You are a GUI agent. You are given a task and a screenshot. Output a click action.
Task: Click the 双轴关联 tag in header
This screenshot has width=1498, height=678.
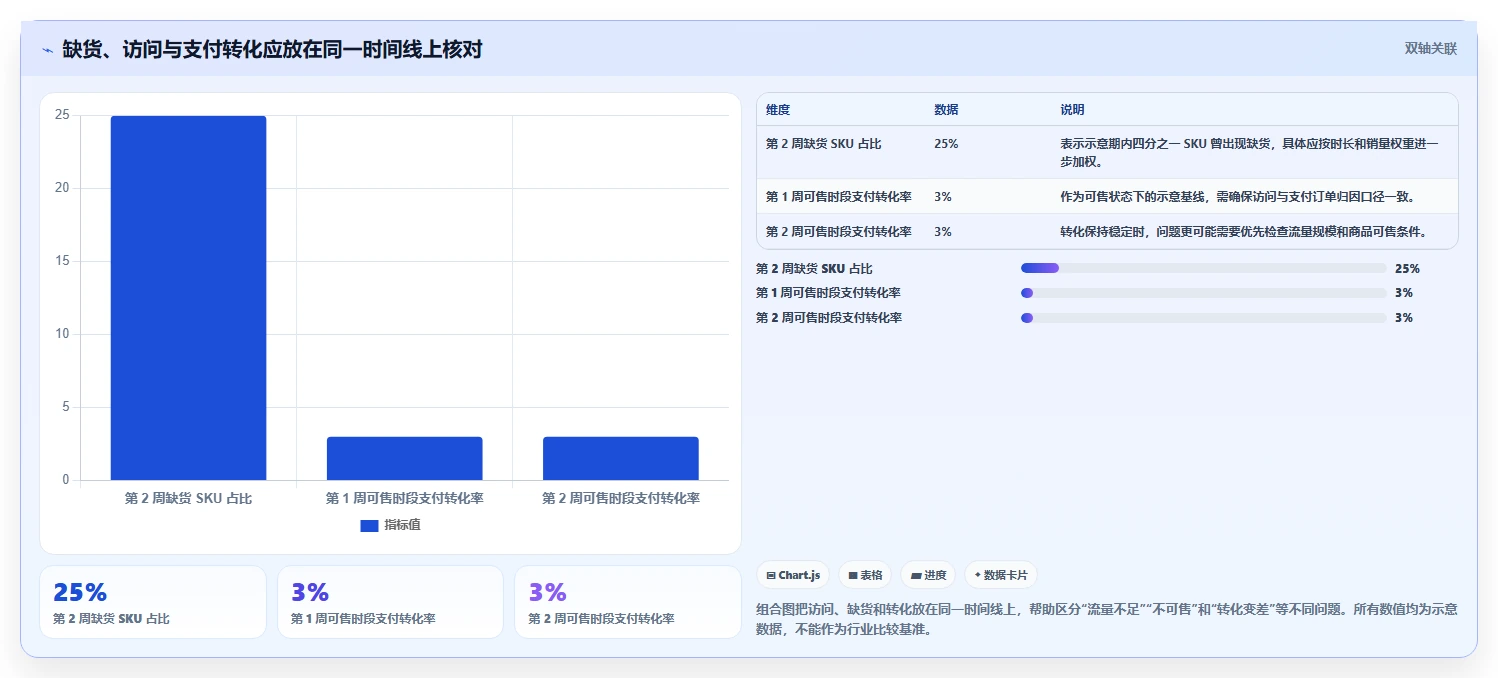[1431, 49]
